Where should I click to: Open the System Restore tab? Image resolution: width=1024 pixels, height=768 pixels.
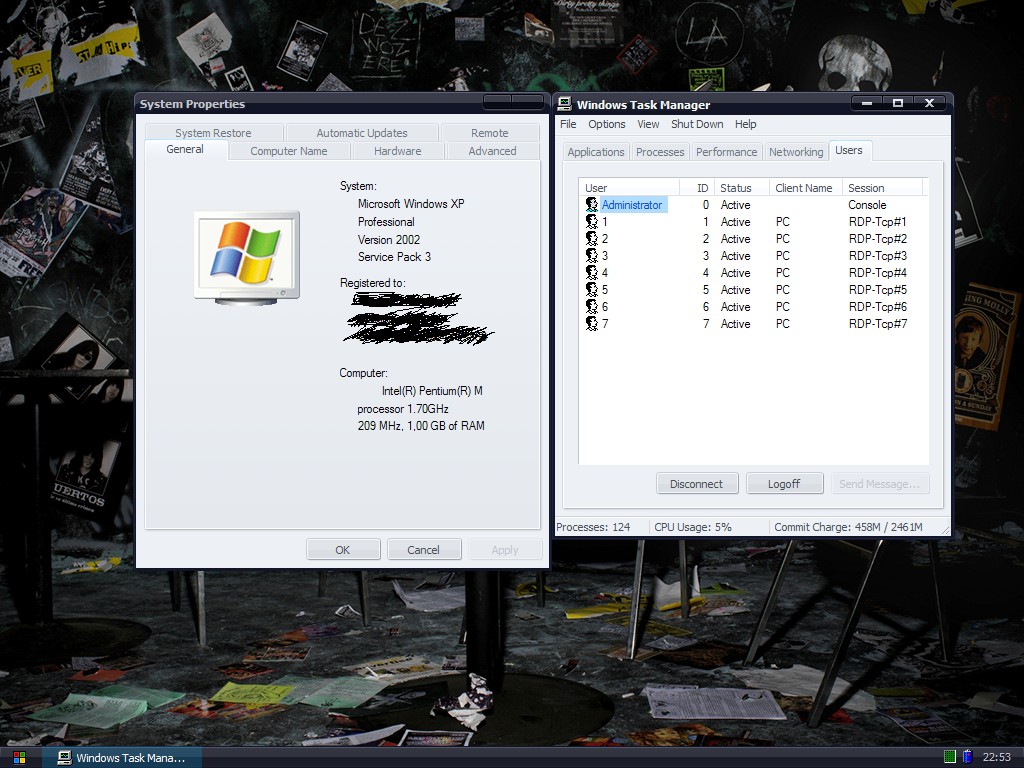point(214,133)
